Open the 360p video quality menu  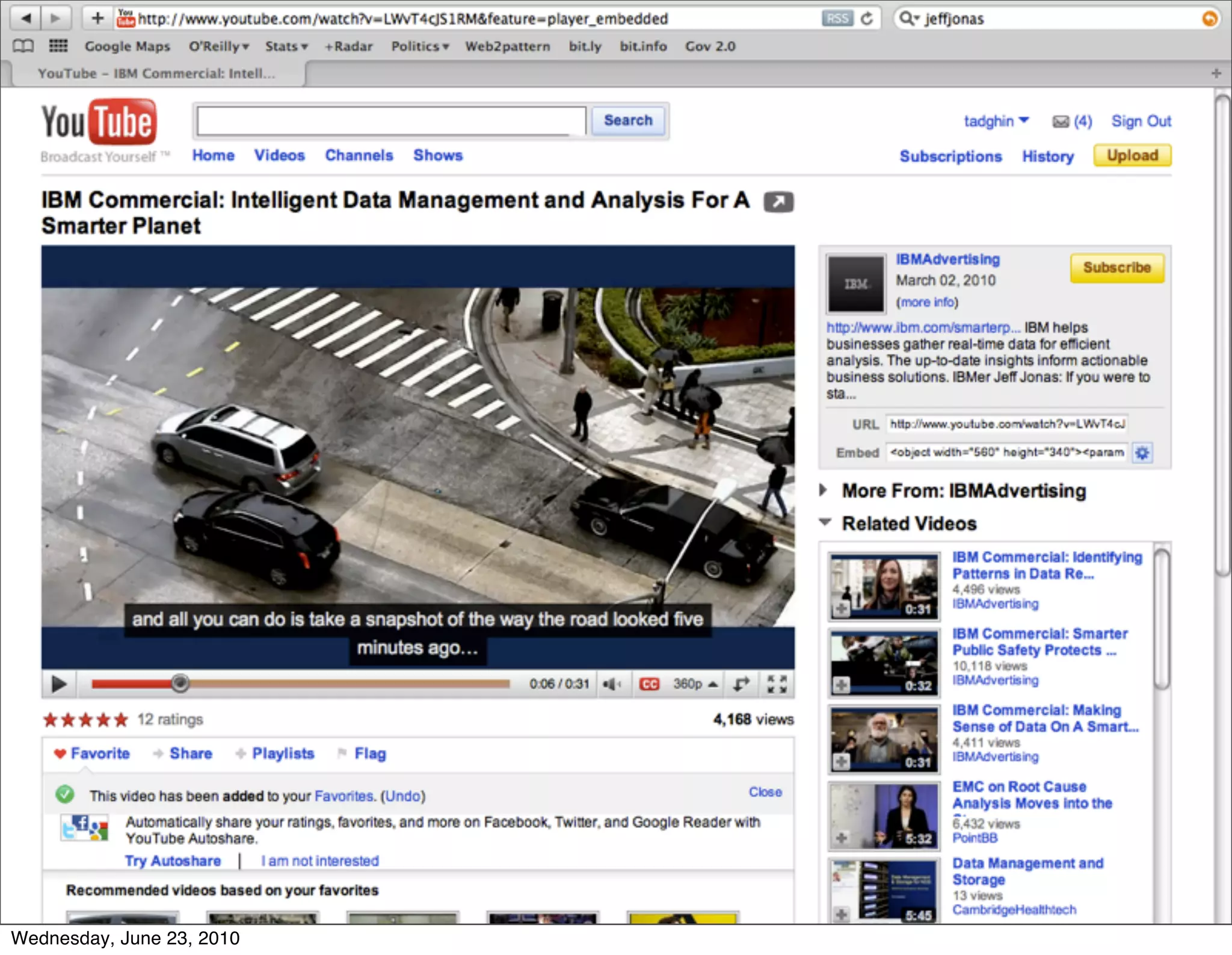pos(695,684)
